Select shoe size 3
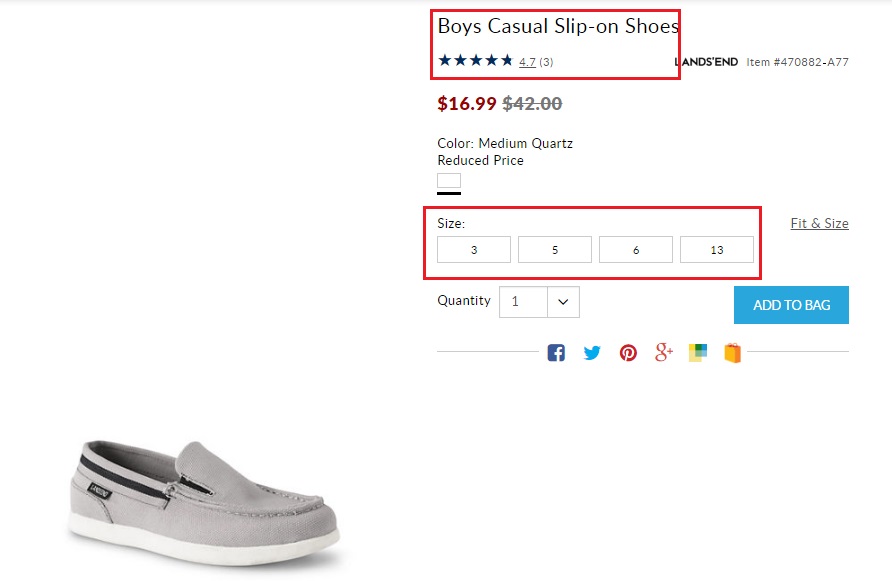 474,250
